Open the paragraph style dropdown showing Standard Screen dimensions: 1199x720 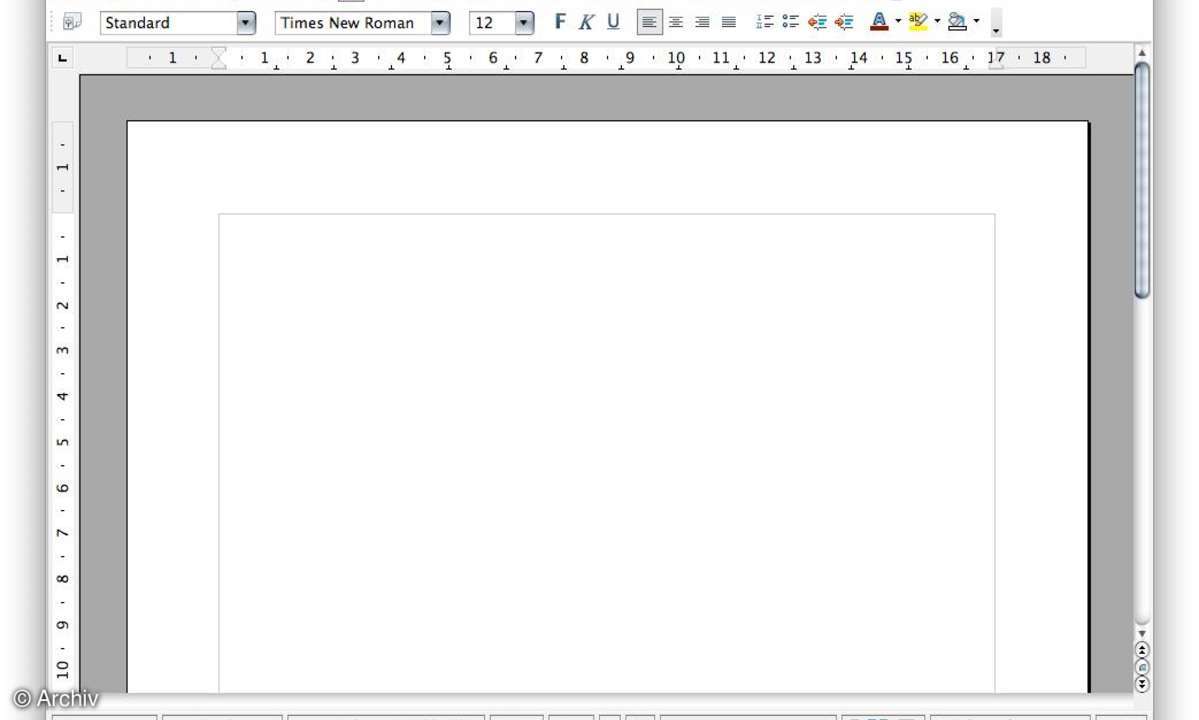coord(246,23)
